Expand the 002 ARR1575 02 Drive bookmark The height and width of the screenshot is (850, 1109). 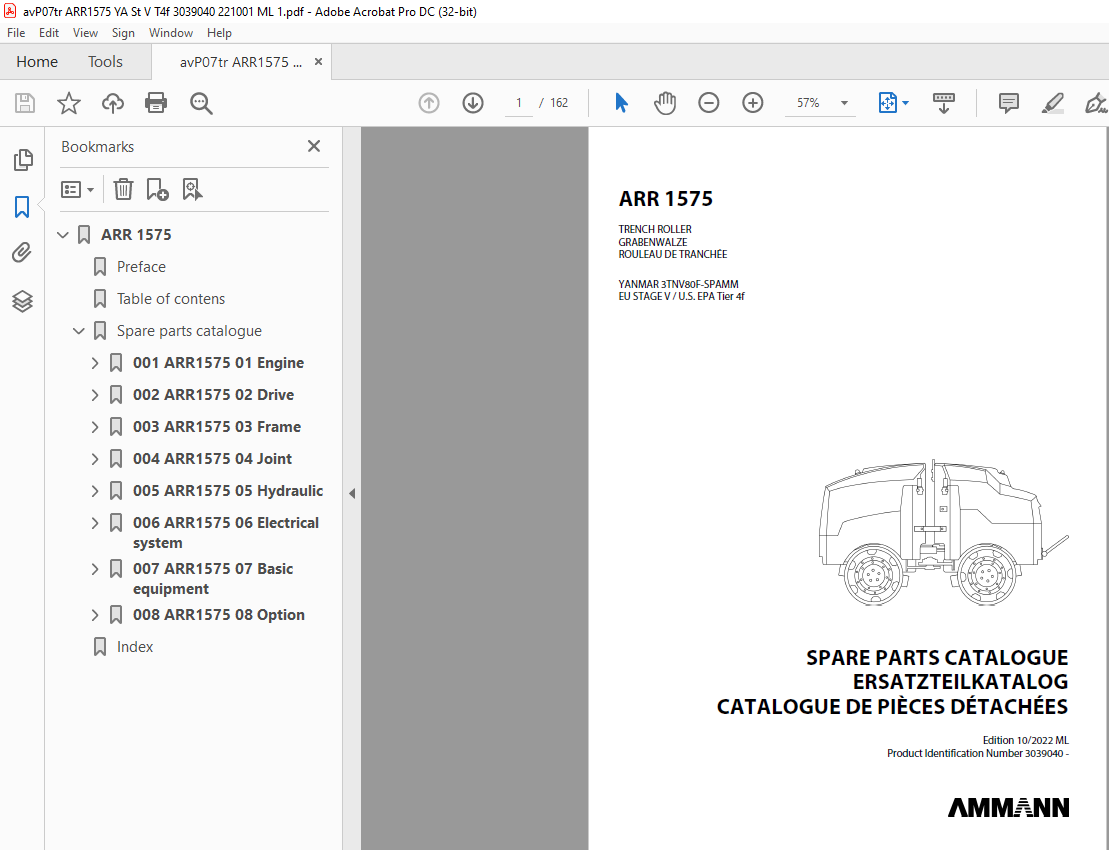[95, 395]
